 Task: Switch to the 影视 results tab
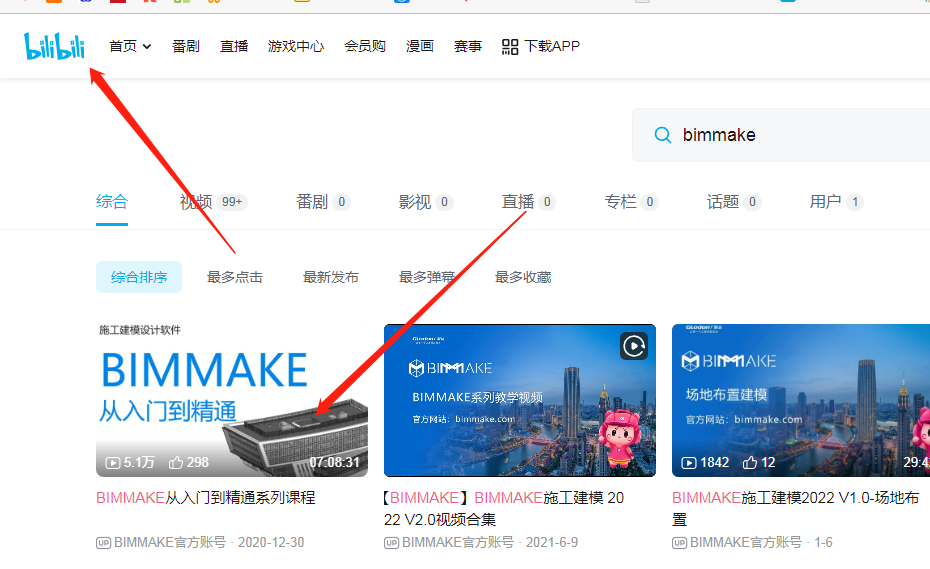(425, 202)
